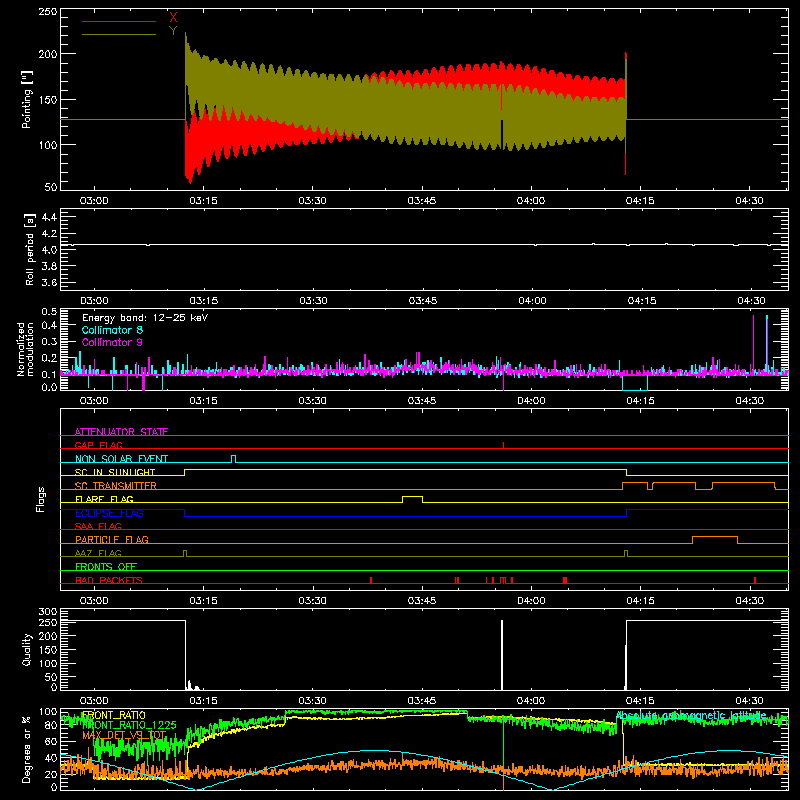Click the PARTICLE_FLAG label

coord(112,539)
